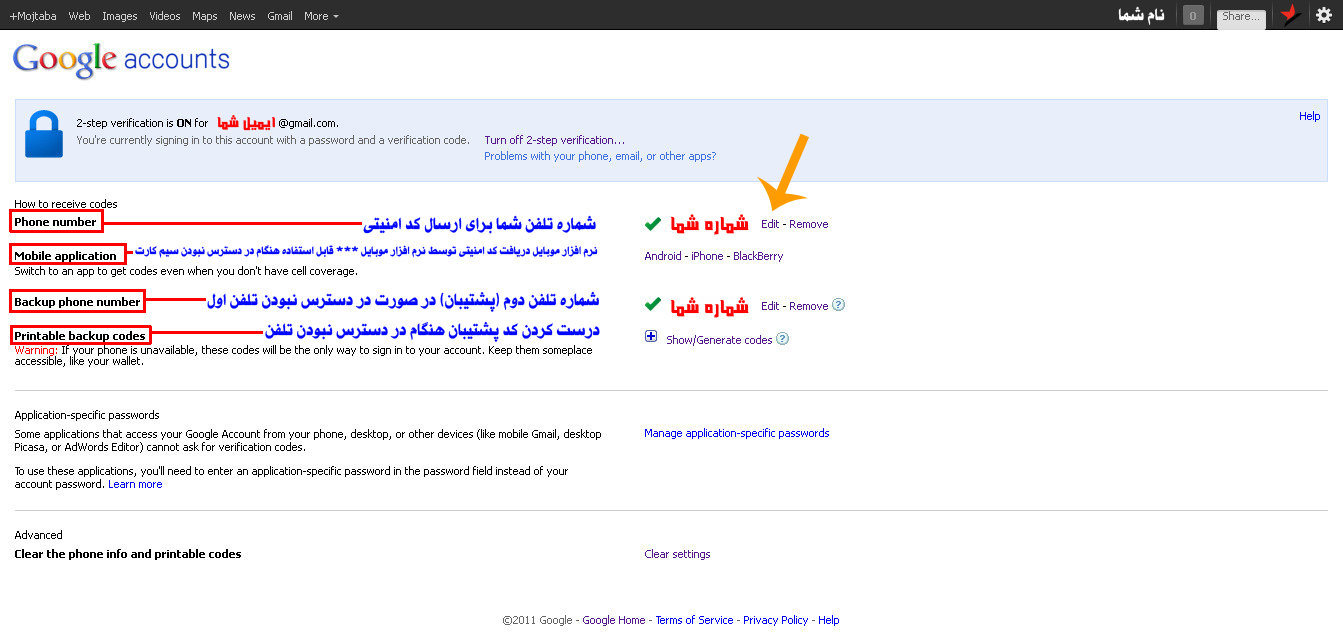Click the Learn more link
Viewport: 1343px width, 640px height.
(x=135, y=484)
